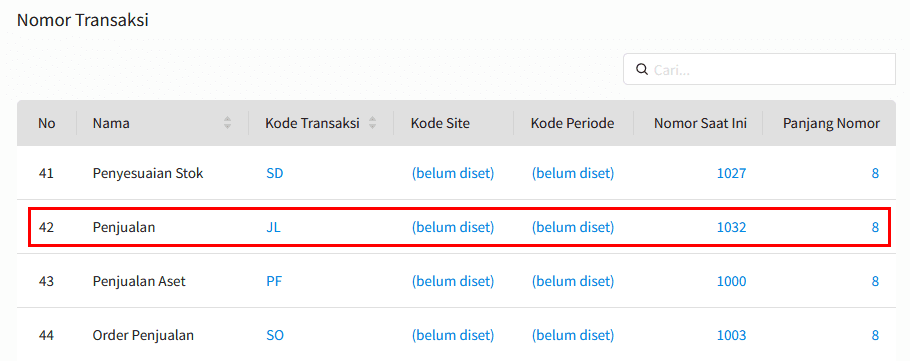This screenshot has height=361, width=910.
Task: Set Kode Periode for Order Penjualan
Action: pos(573,335)
